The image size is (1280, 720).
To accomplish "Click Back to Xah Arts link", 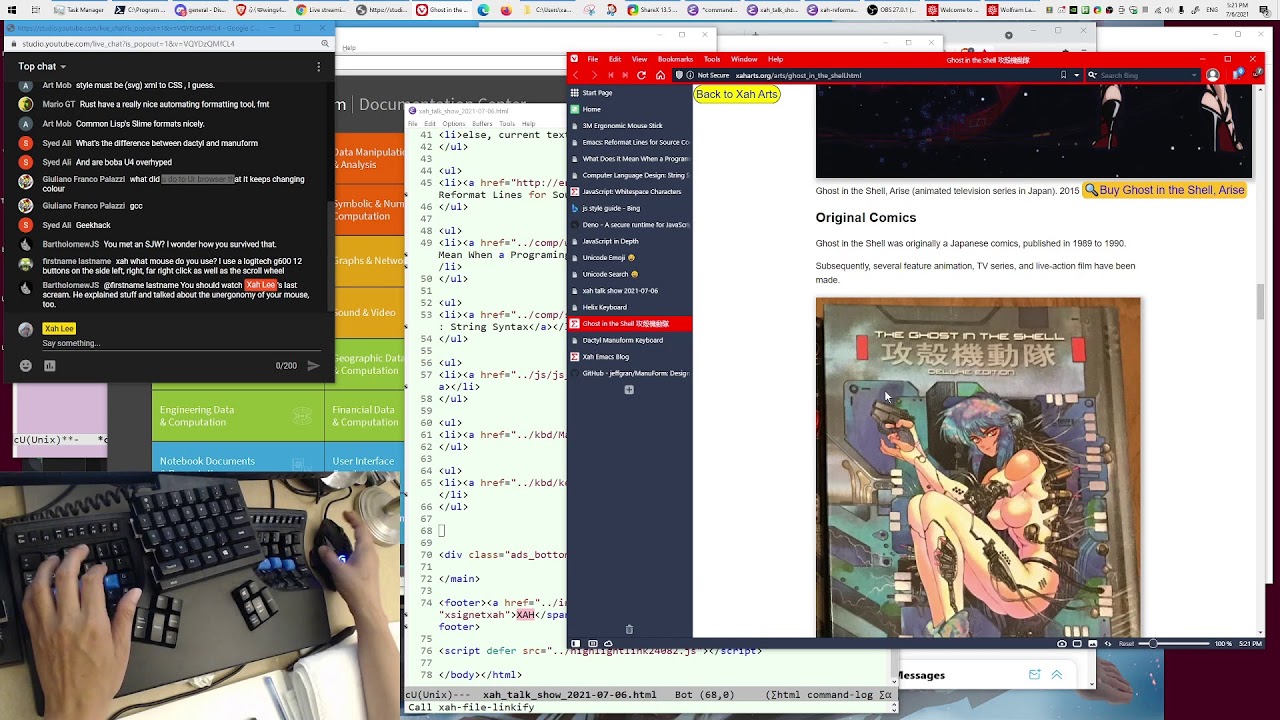I will 736,94.
